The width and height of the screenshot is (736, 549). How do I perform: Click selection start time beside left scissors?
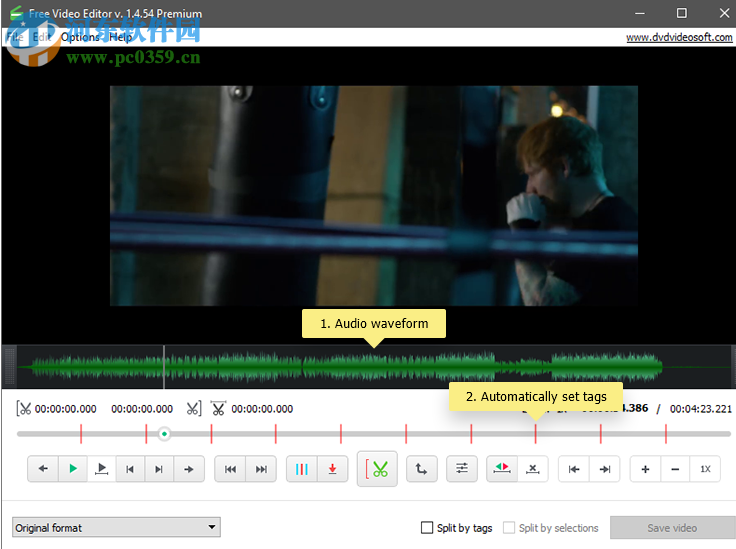click(x=66, y=409)
